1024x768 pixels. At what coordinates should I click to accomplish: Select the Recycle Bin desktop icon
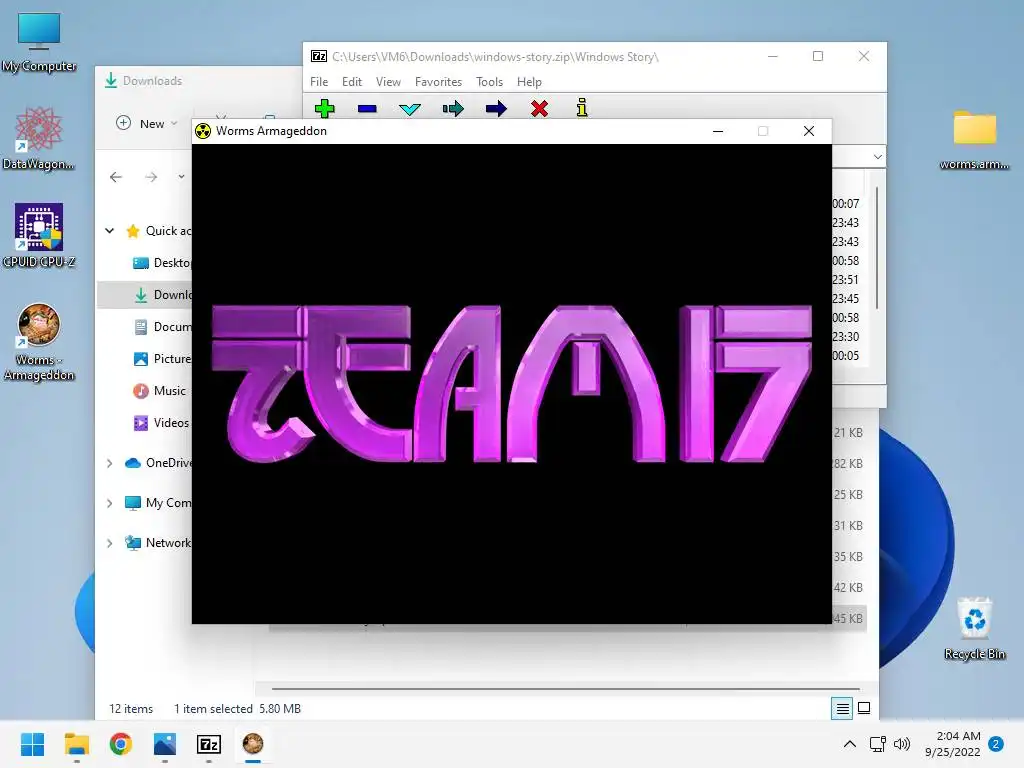point(974,629)
